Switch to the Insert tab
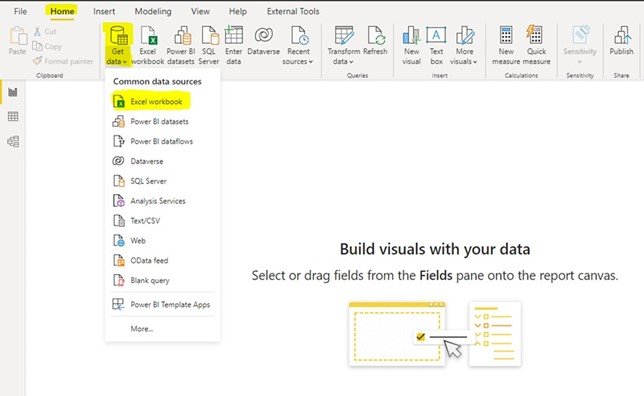The width and height of the screenshot is (644, 396). (104, 12)
